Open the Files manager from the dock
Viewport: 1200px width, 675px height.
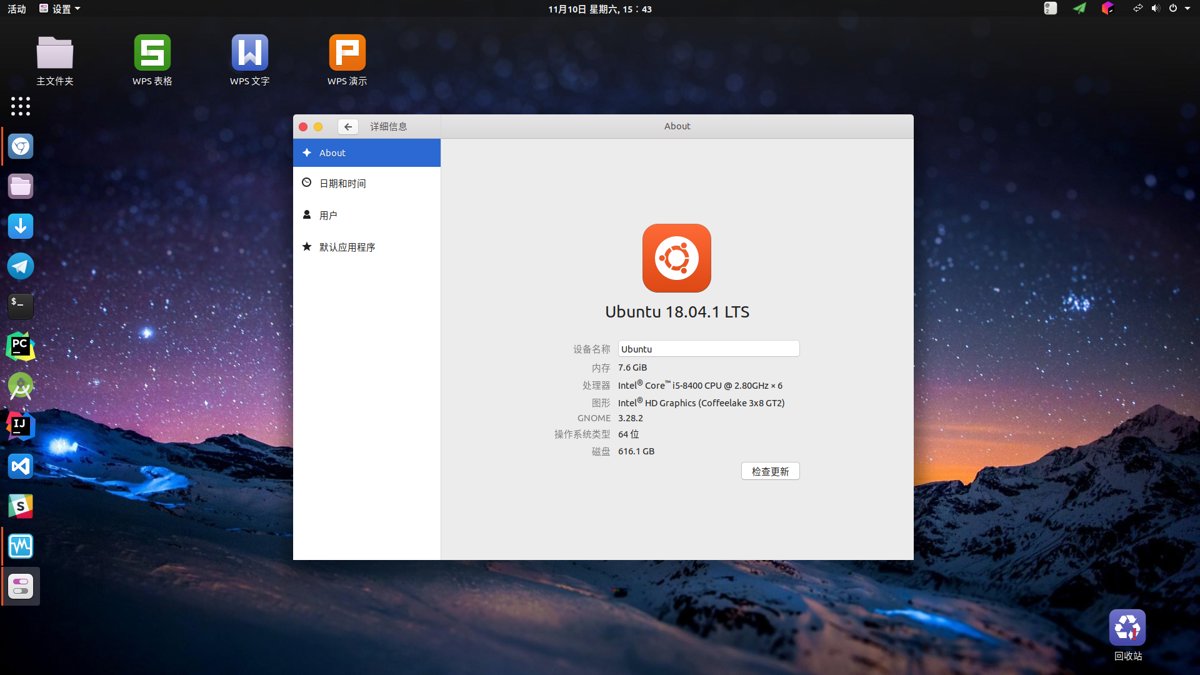pos(21,186)
